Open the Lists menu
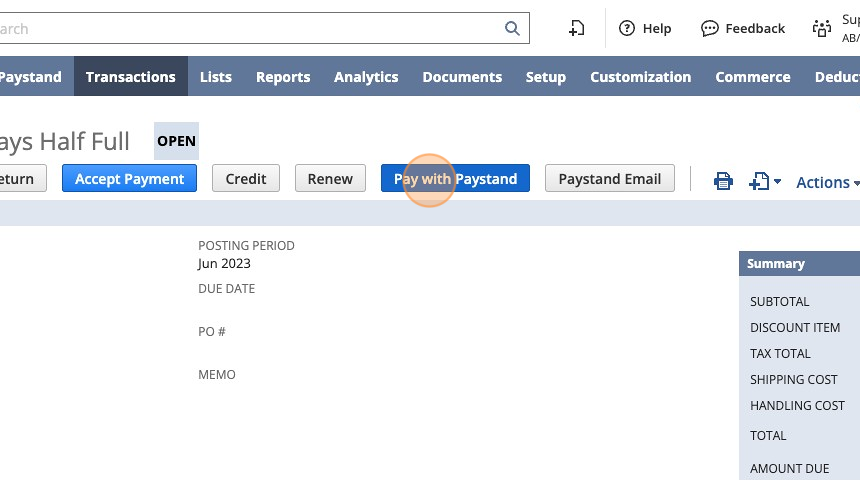 coord(216,77)
